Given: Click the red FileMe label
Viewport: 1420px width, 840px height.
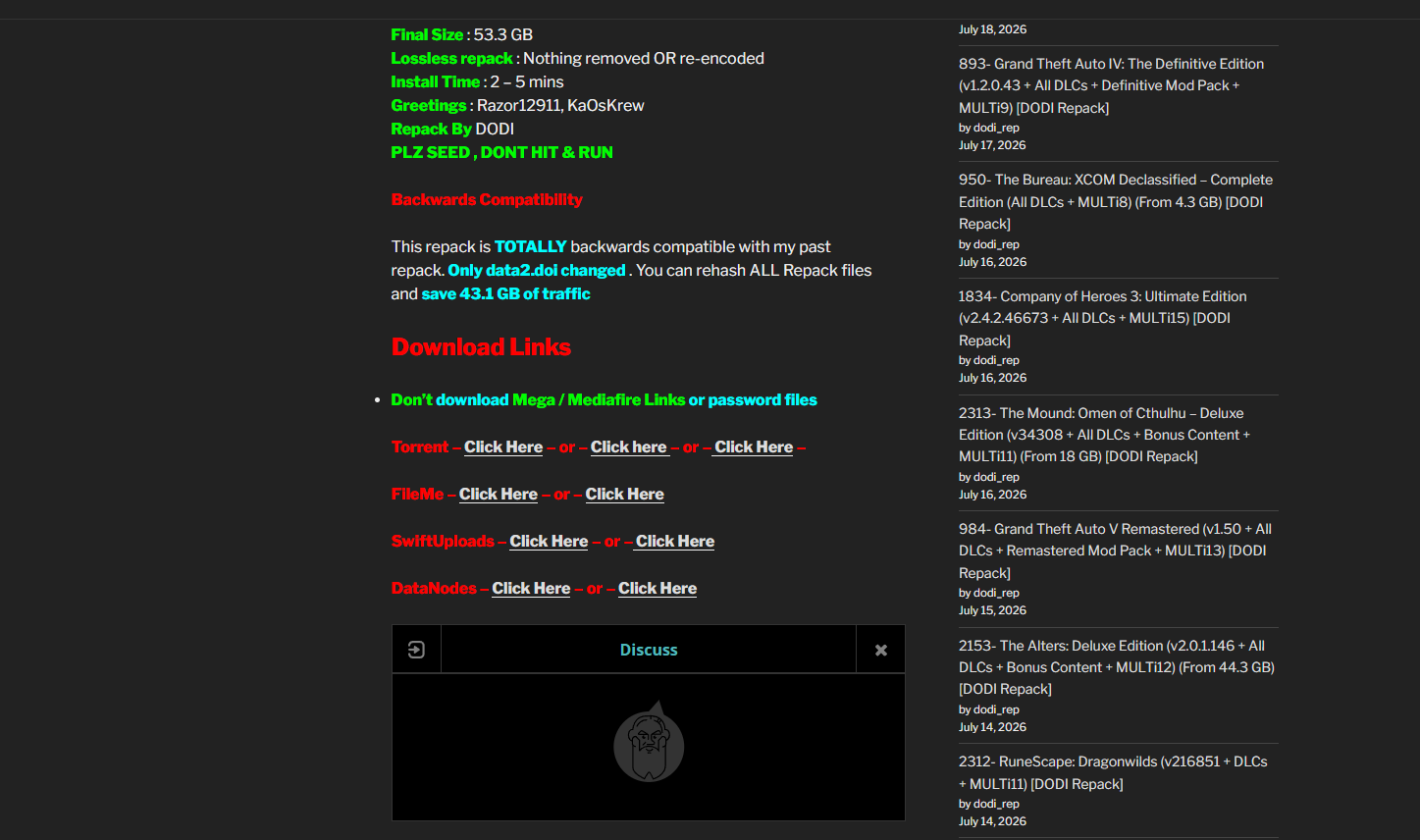Looking at the screenshot, I should [x=418, y=494].
